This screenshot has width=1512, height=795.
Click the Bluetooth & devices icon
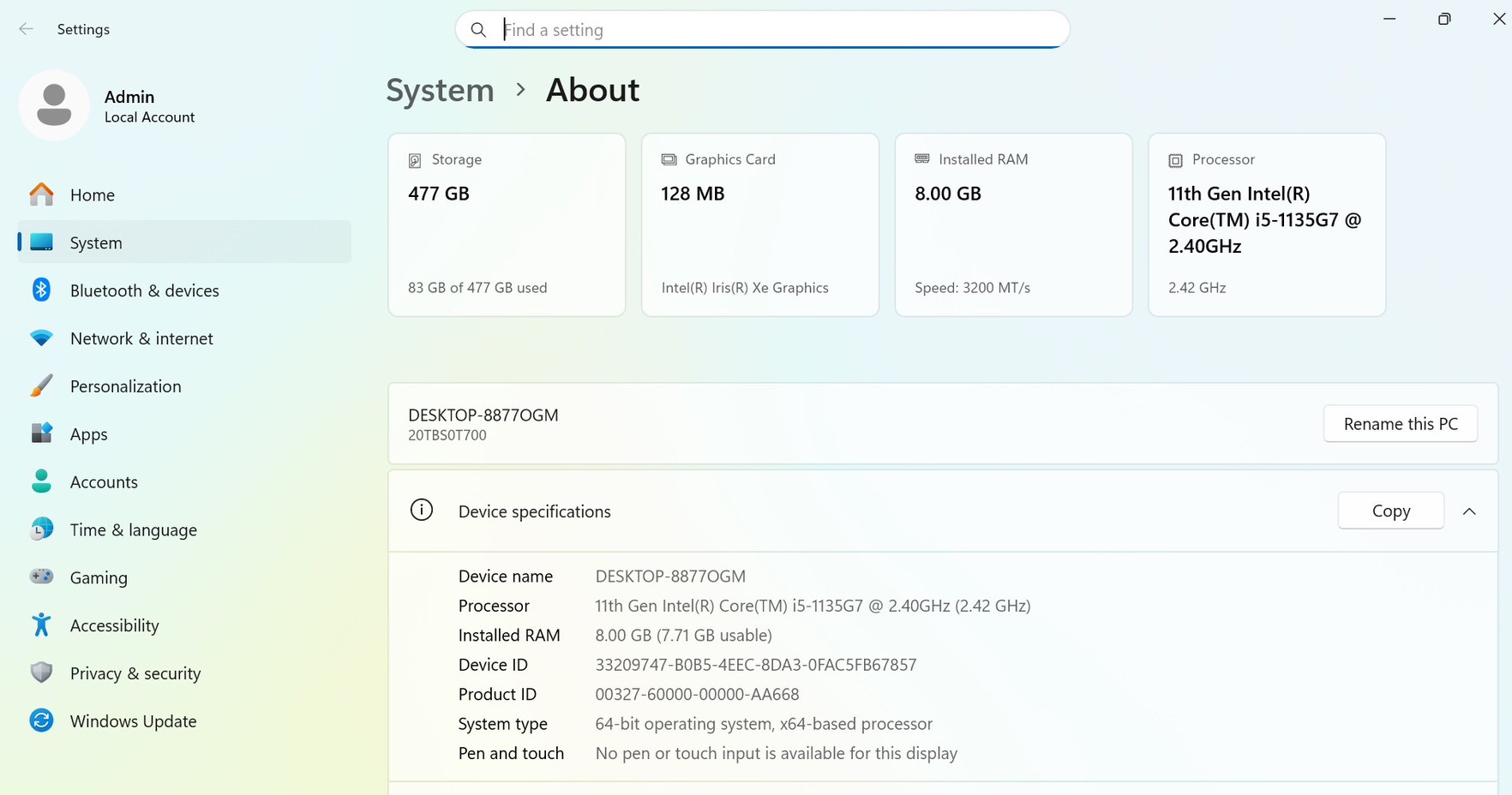pyautogui.click(x=41, y=290)
